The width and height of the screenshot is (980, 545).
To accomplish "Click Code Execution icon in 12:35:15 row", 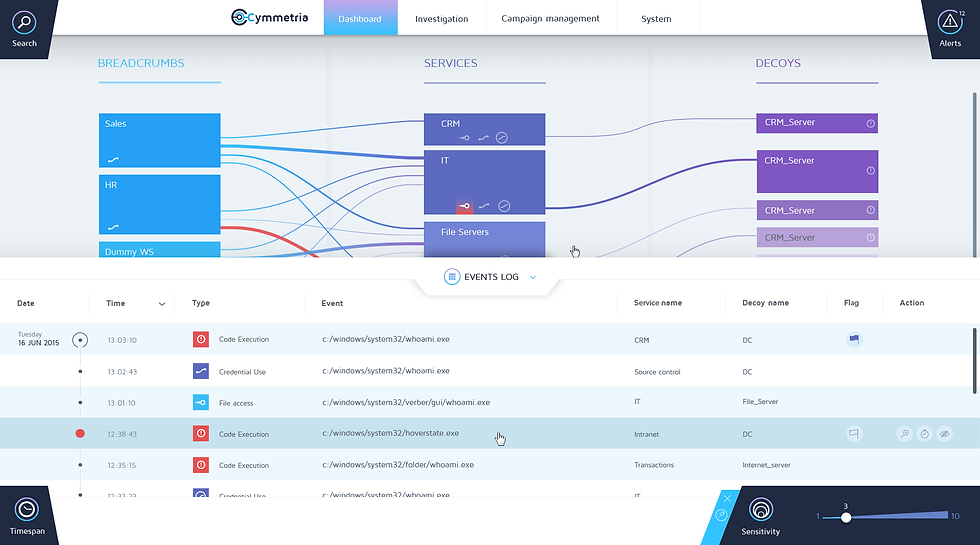I will click(x=201, y=464).
